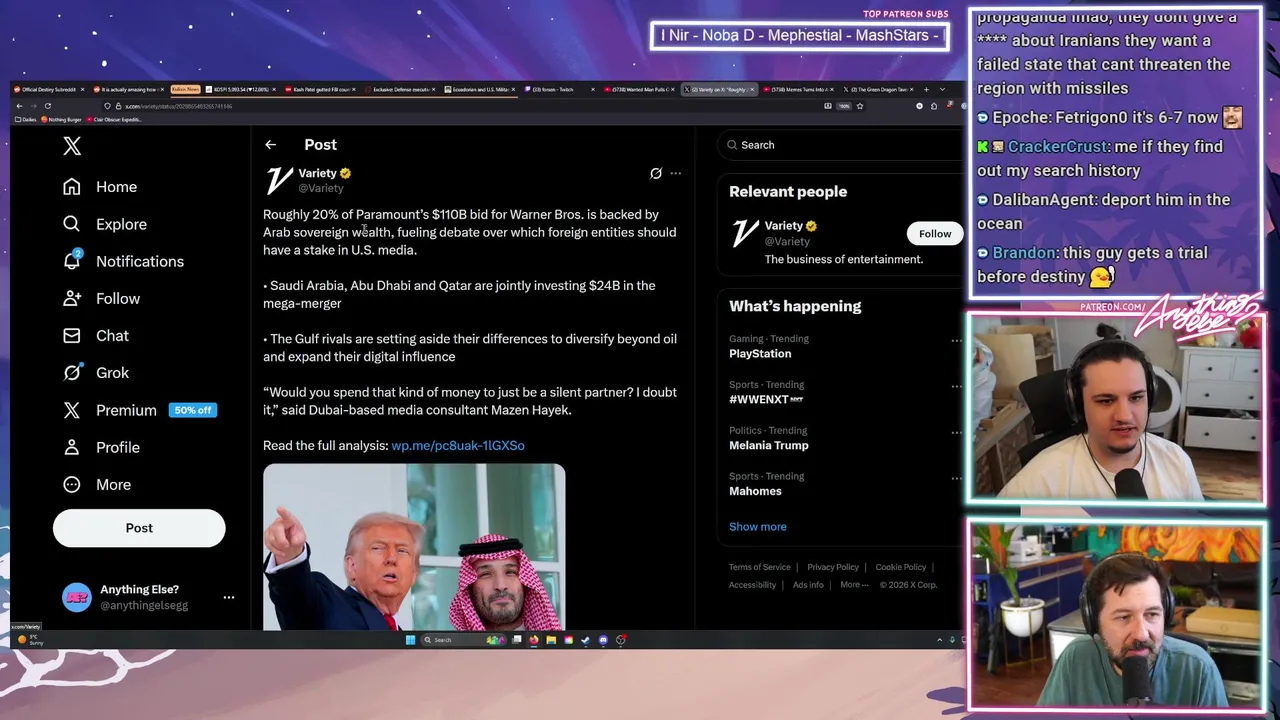This screenshot has height=720, width=1280.
Task: Open Premium 50% off item
Action: click(x=139, y=410)
